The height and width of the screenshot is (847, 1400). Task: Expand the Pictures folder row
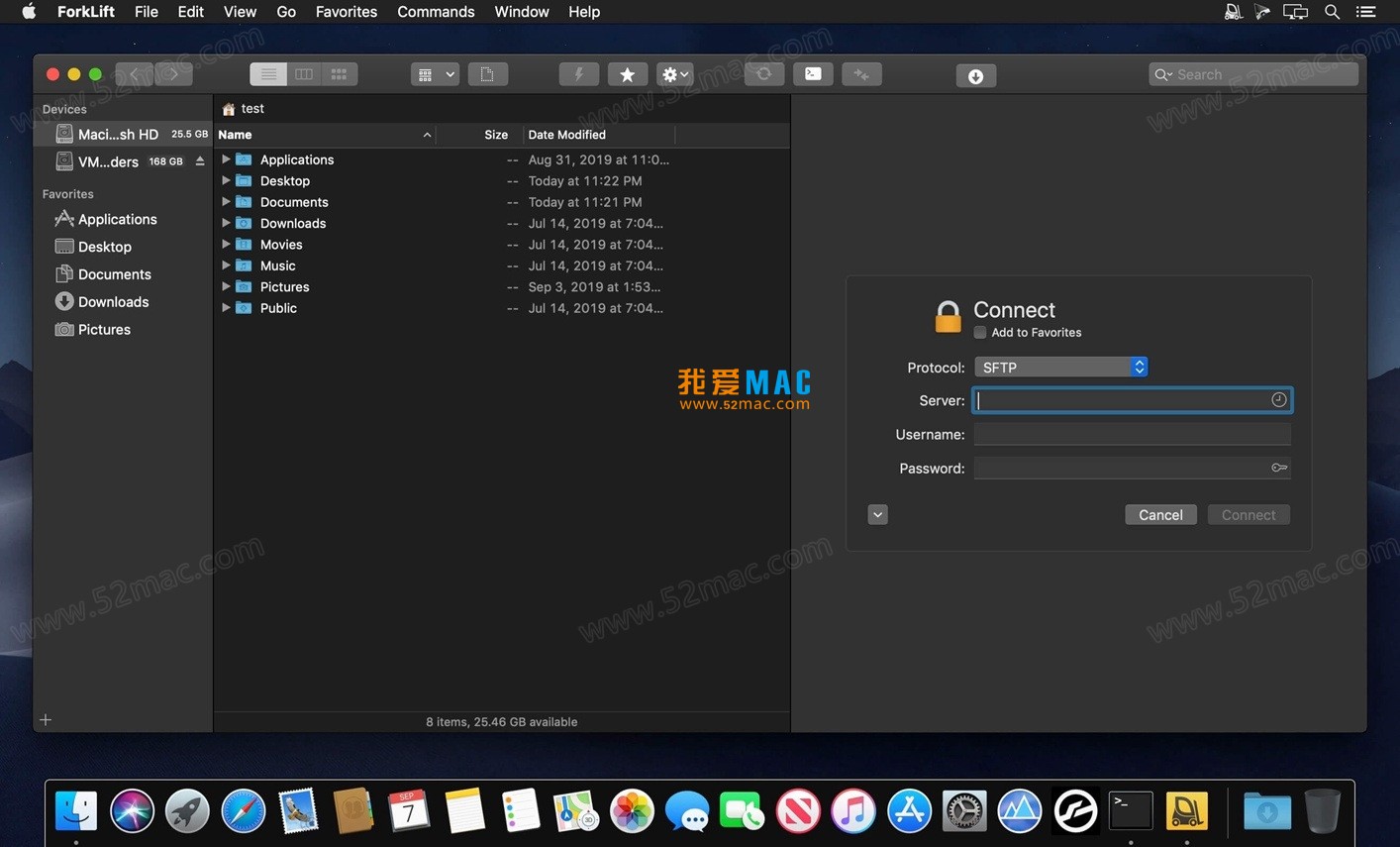tap(226, 287)
